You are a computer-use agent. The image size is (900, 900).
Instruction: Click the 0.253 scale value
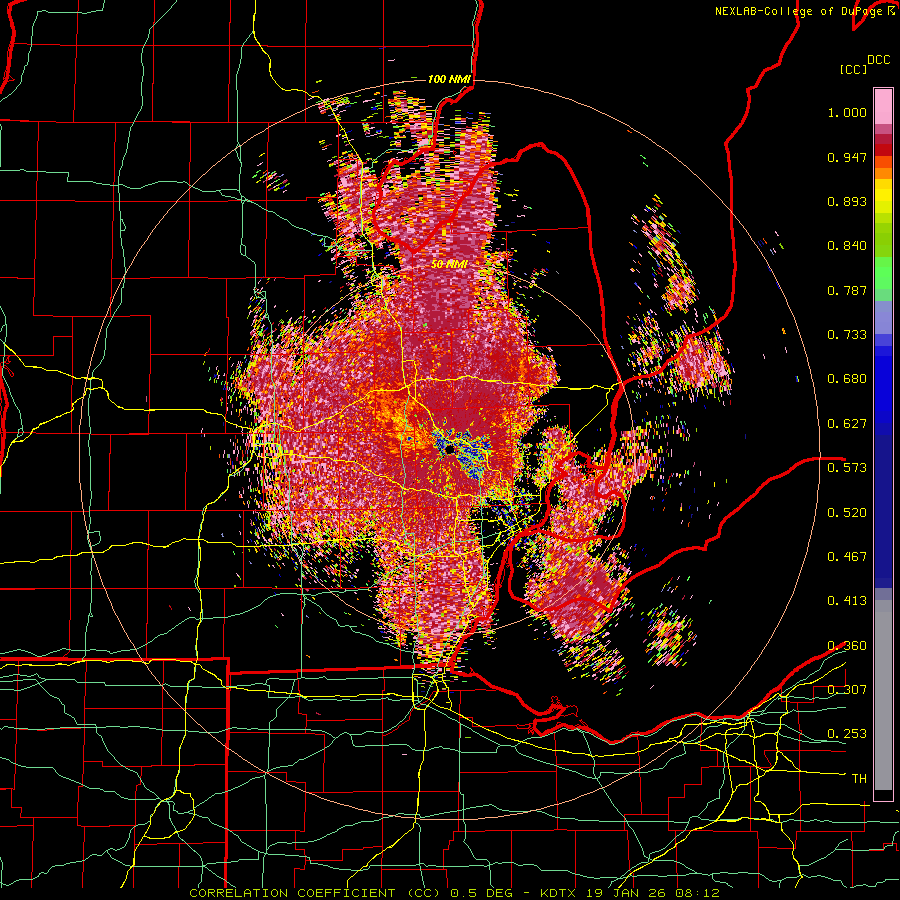click(x=847, y=734)
